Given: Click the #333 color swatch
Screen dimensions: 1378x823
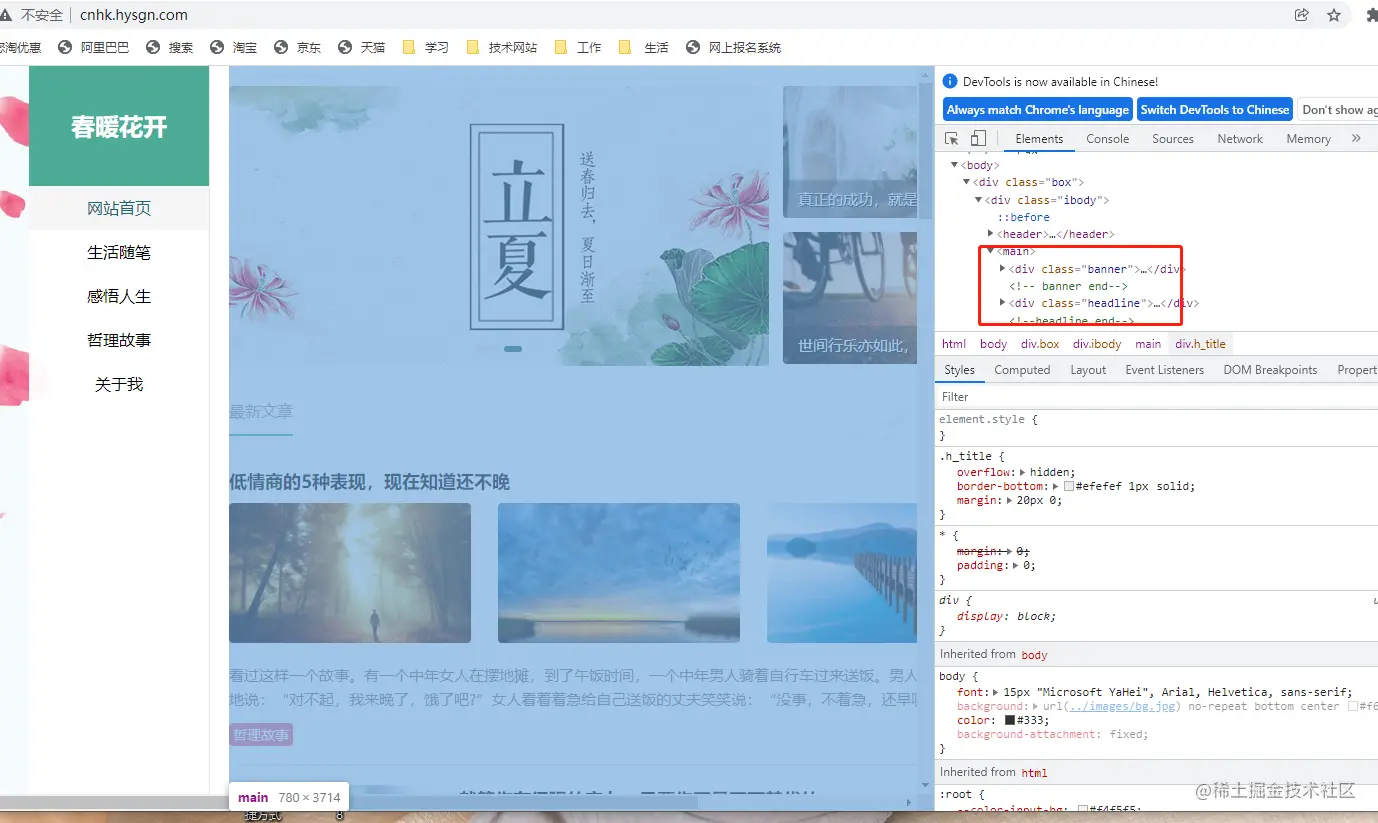Looking at the screenshot, I should 1010,720.
